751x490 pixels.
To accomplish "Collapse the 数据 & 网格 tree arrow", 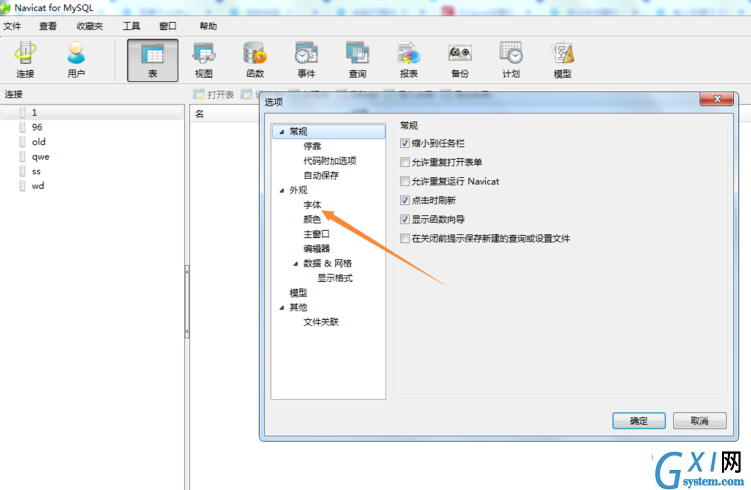I will click(x=296, y=264).
